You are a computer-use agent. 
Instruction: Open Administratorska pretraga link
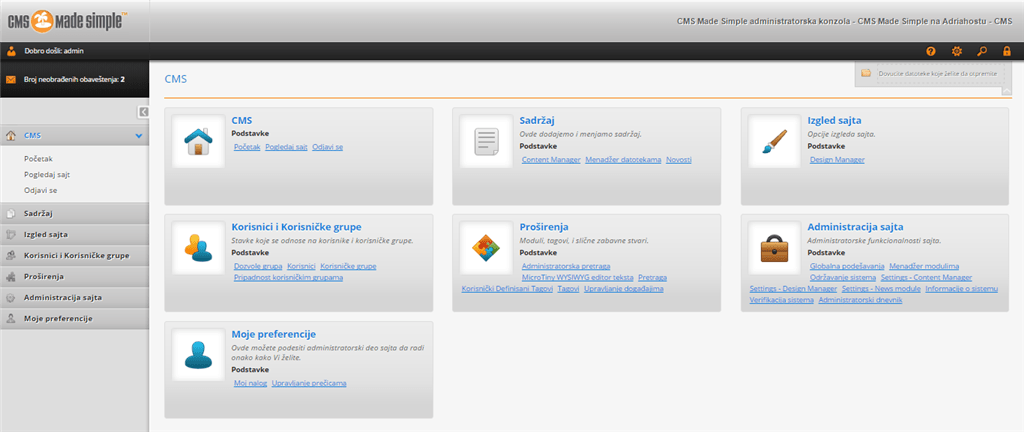coord(566,266)
